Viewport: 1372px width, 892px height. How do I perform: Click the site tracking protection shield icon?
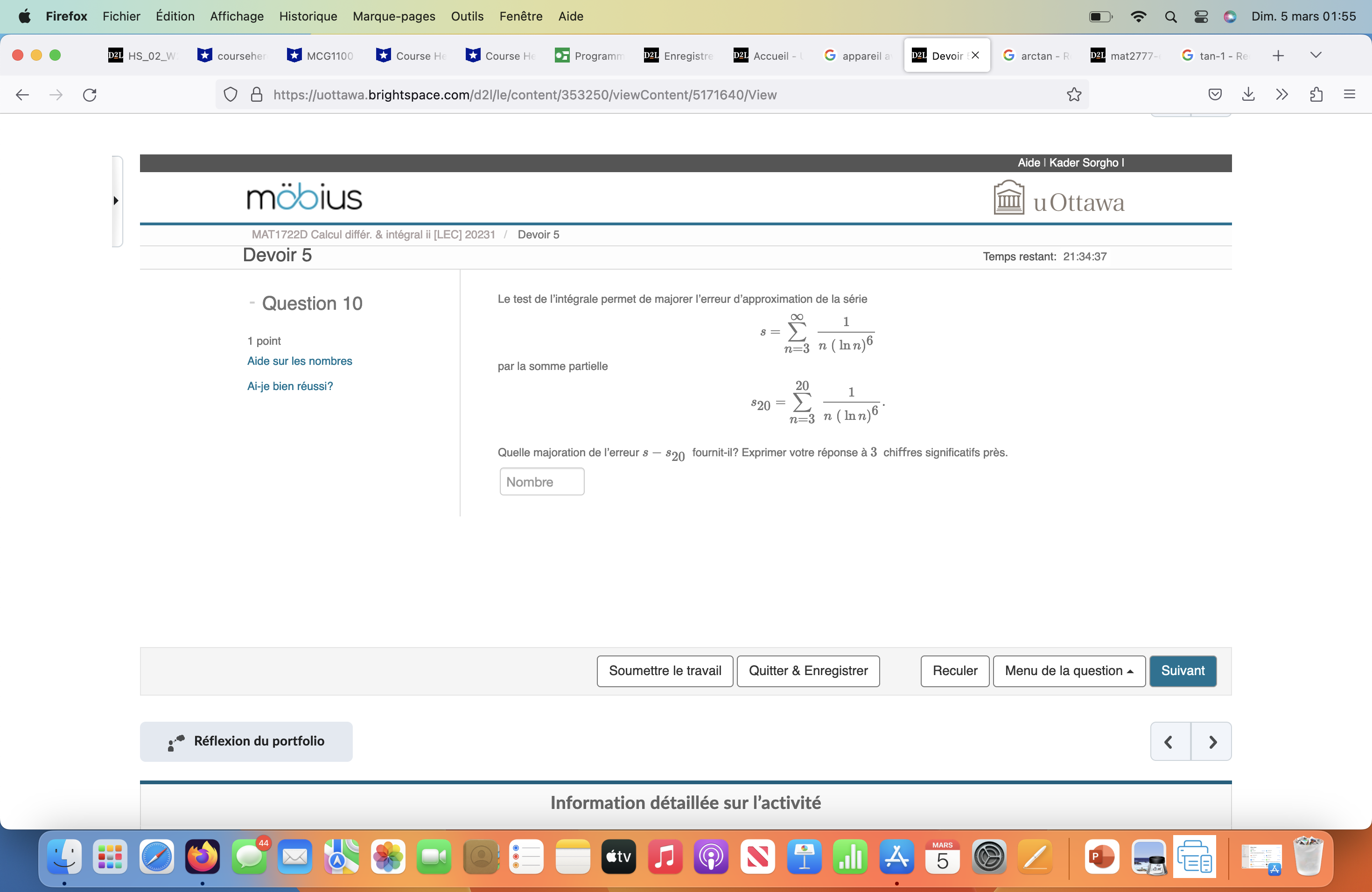tap(230, 95)
